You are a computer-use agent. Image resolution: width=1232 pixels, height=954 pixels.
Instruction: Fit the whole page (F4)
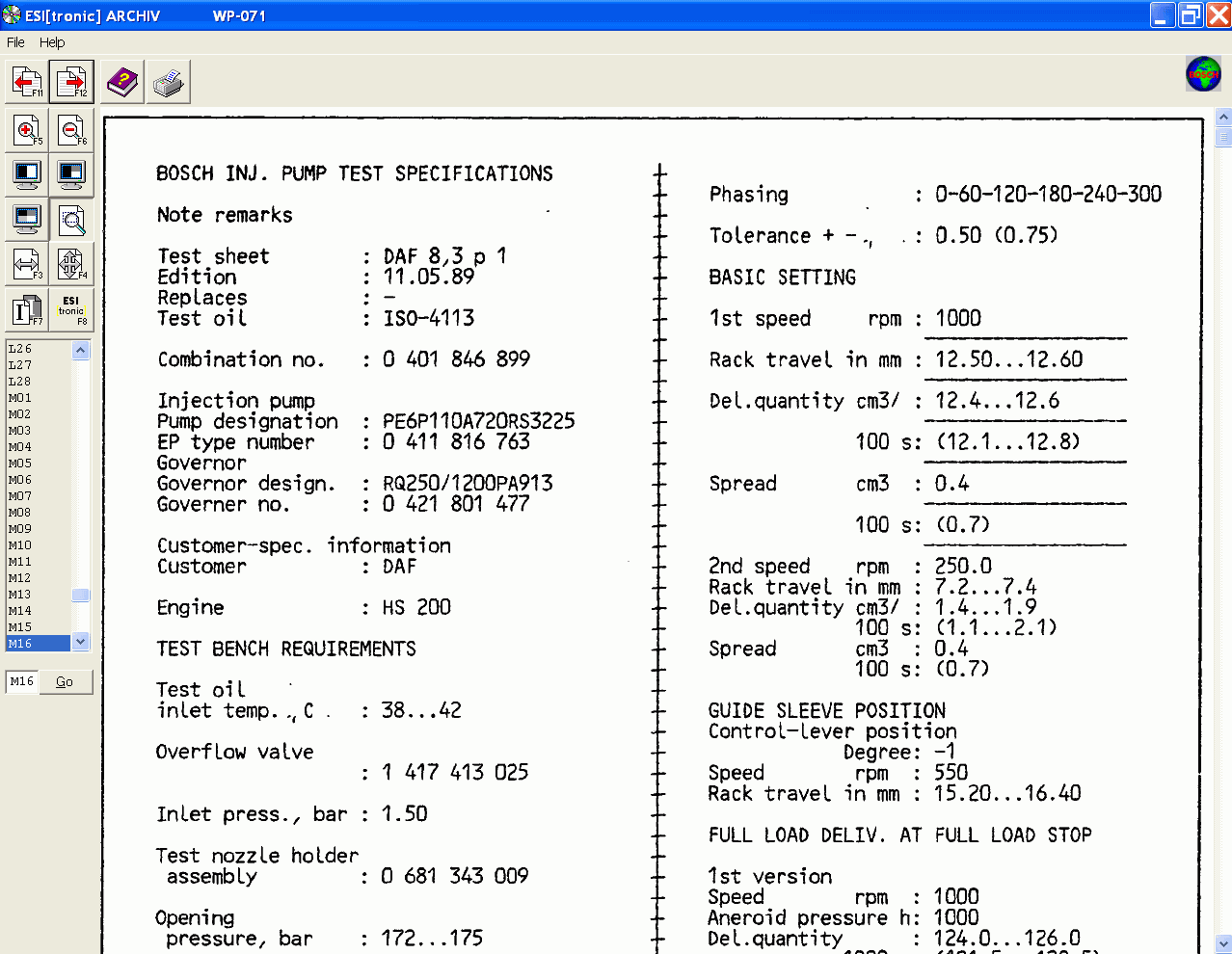71,264
